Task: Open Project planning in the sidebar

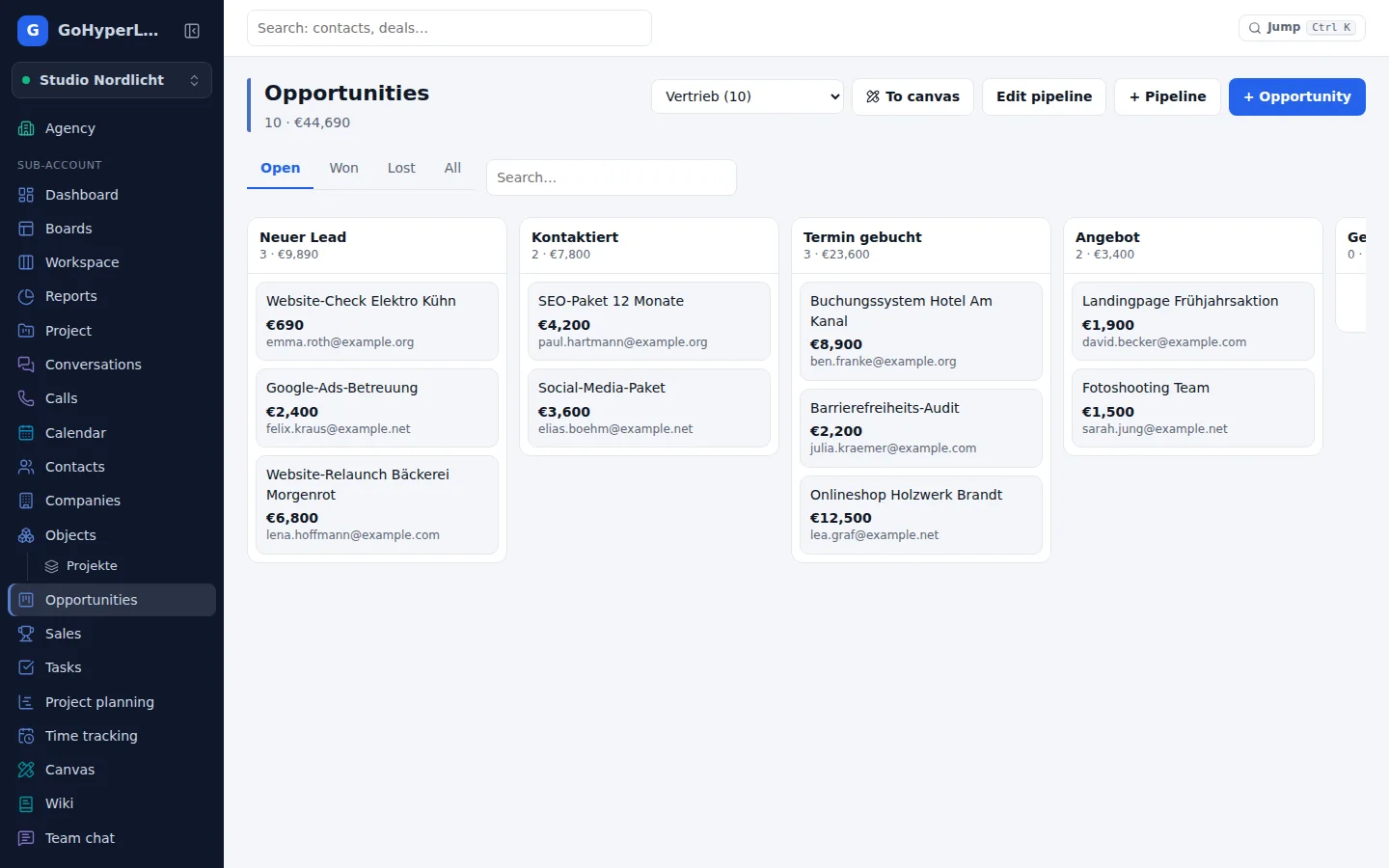Action: click(112, 702)
